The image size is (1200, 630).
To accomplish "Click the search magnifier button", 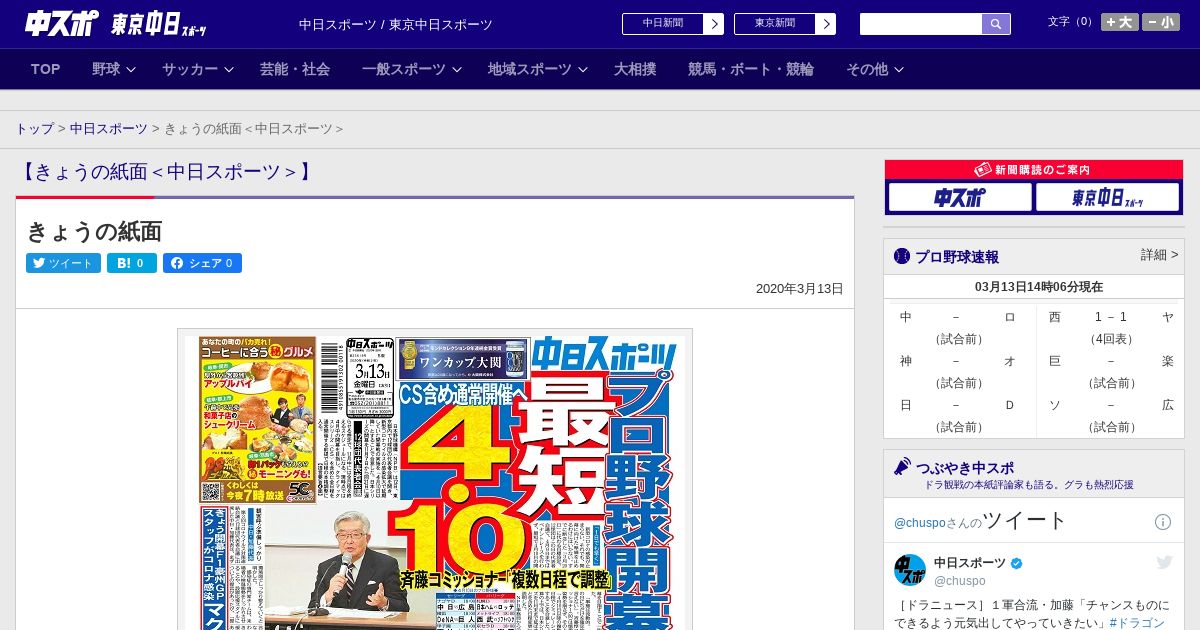I will coord(996,24).
